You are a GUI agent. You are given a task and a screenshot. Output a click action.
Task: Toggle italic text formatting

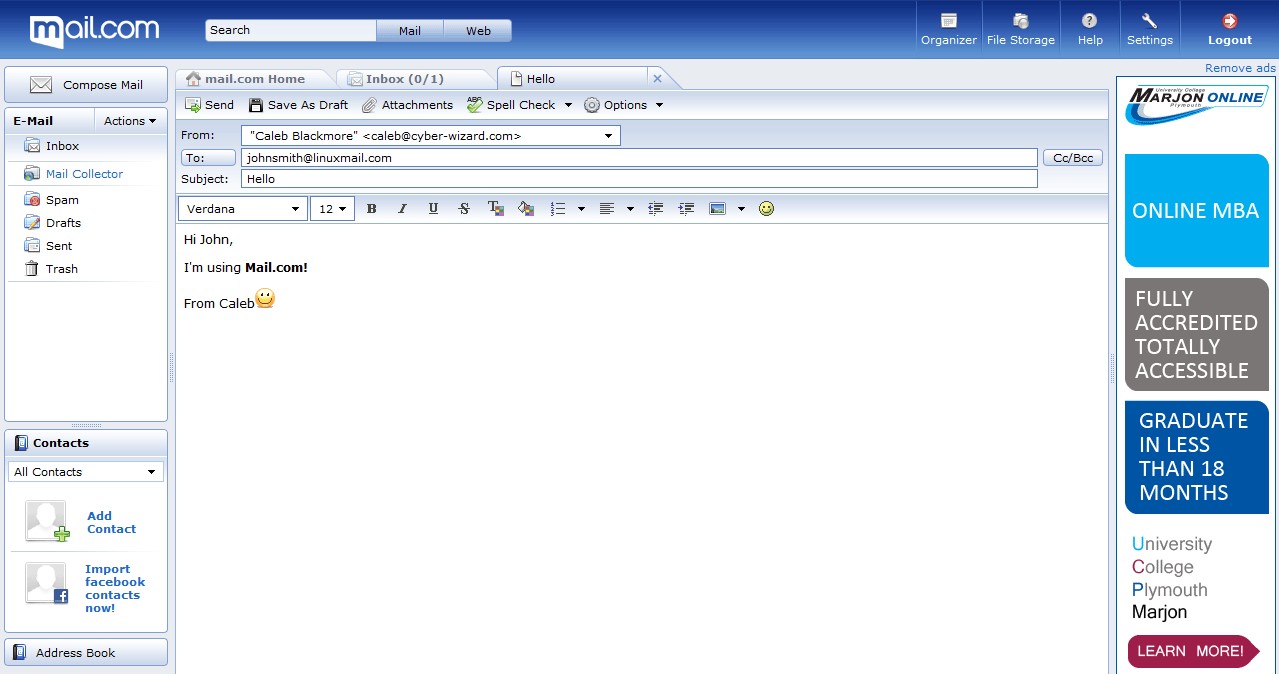click(402, 209)
